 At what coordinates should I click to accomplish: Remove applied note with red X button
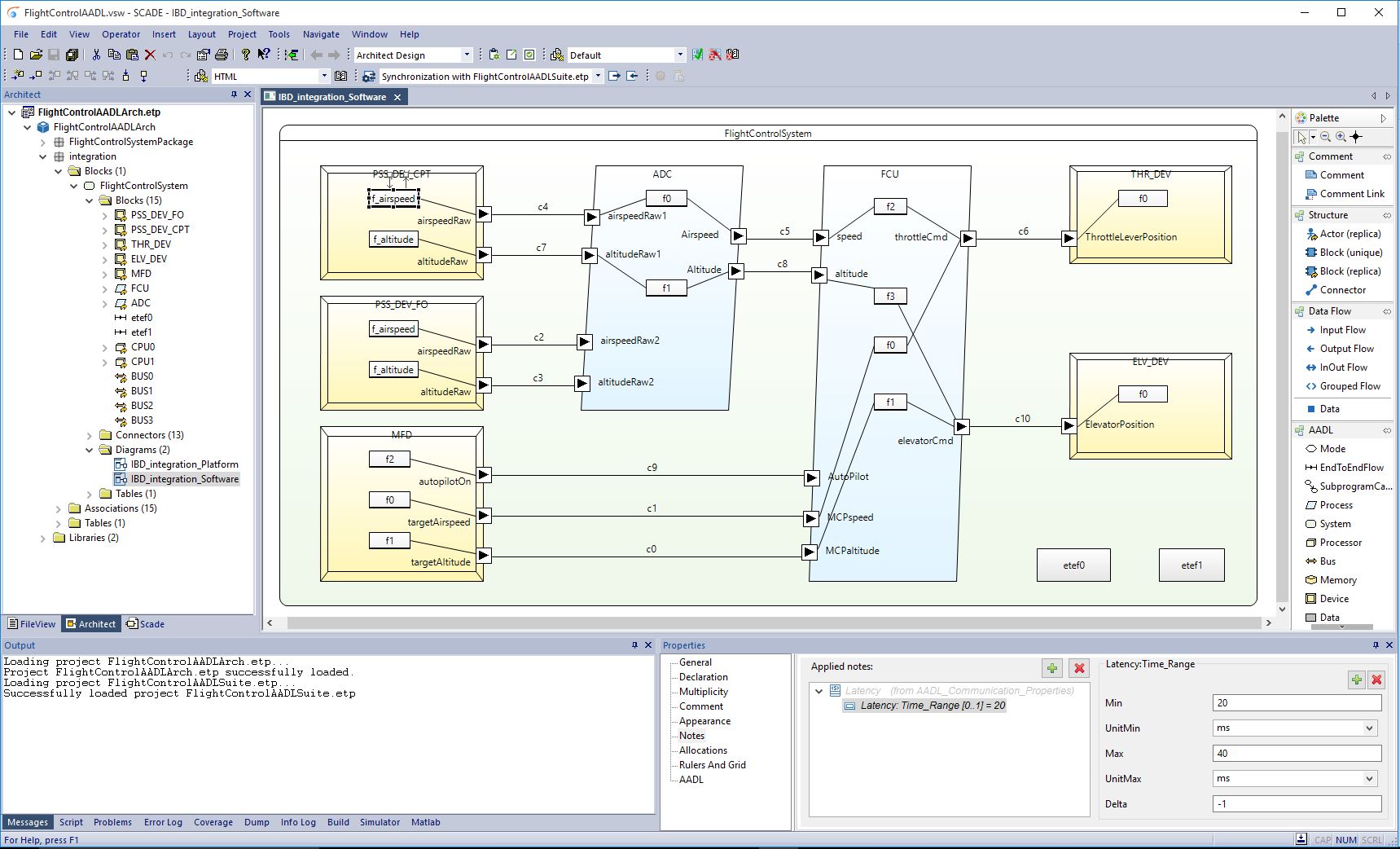click(1079, 668)
